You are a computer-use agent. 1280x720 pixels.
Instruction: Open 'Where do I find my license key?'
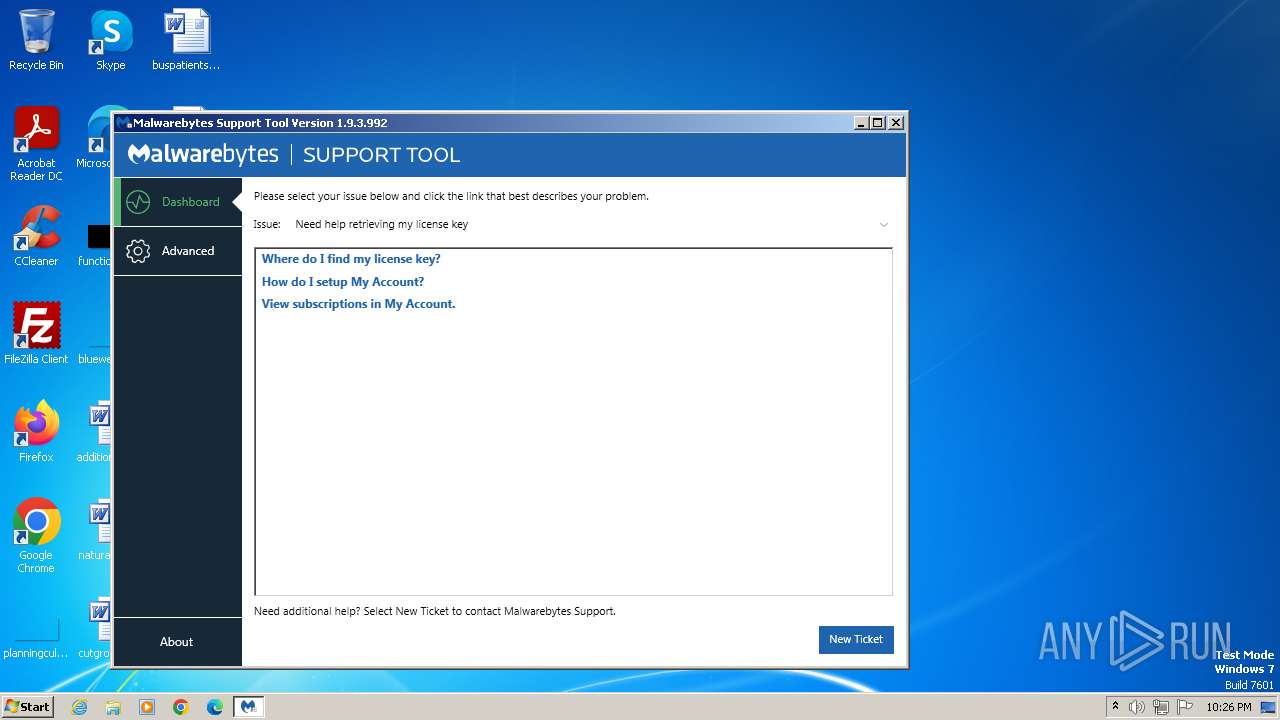click(351, 259)
